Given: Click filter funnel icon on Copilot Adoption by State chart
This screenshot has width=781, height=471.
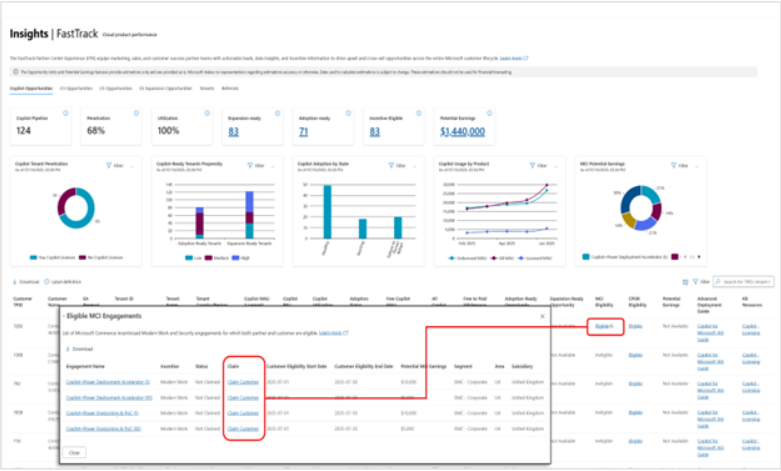Looking at the screenshot, I should [x=391, y=165].
